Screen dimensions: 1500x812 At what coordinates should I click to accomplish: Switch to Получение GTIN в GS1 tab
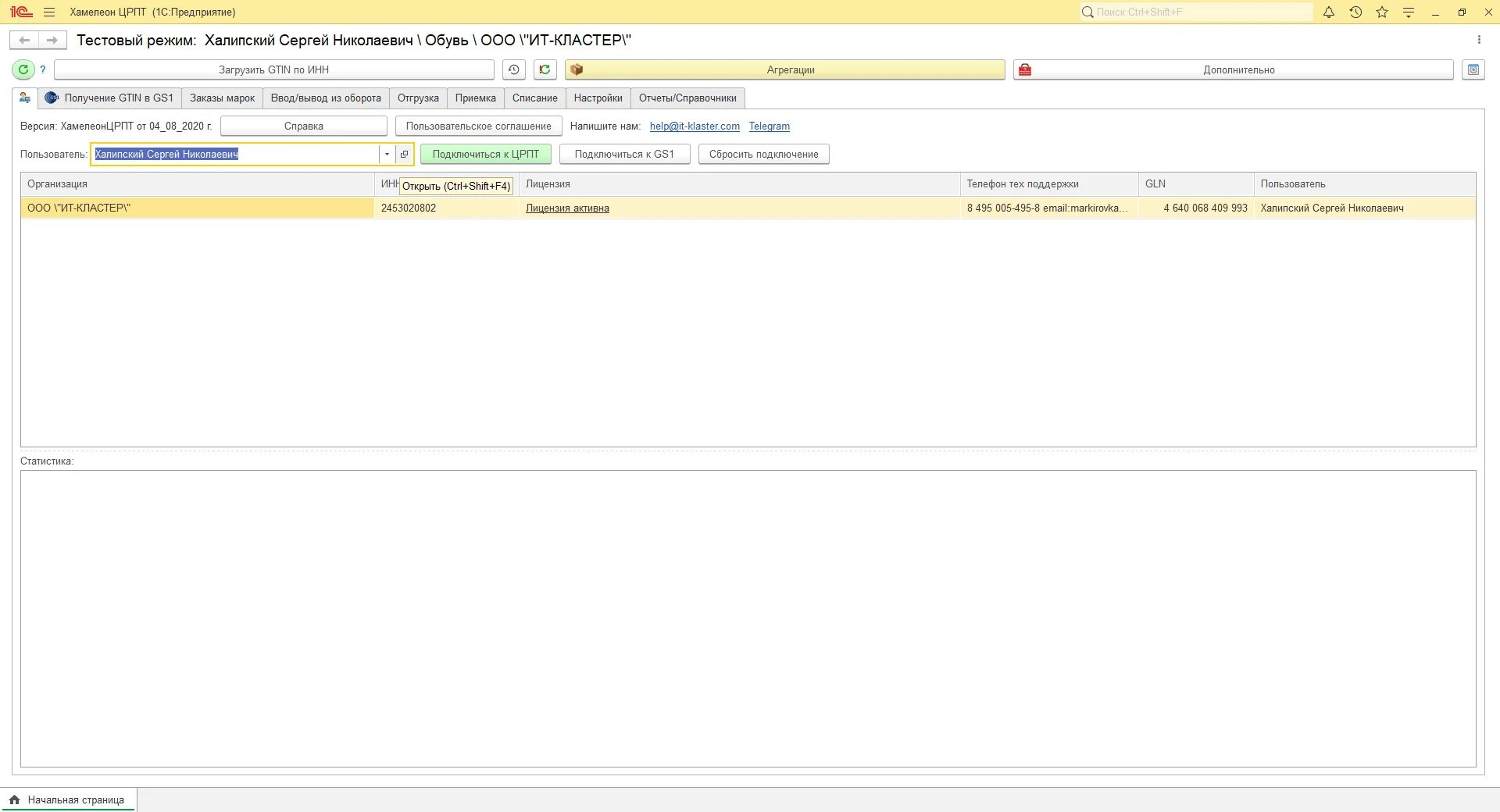tap(109, 98)
